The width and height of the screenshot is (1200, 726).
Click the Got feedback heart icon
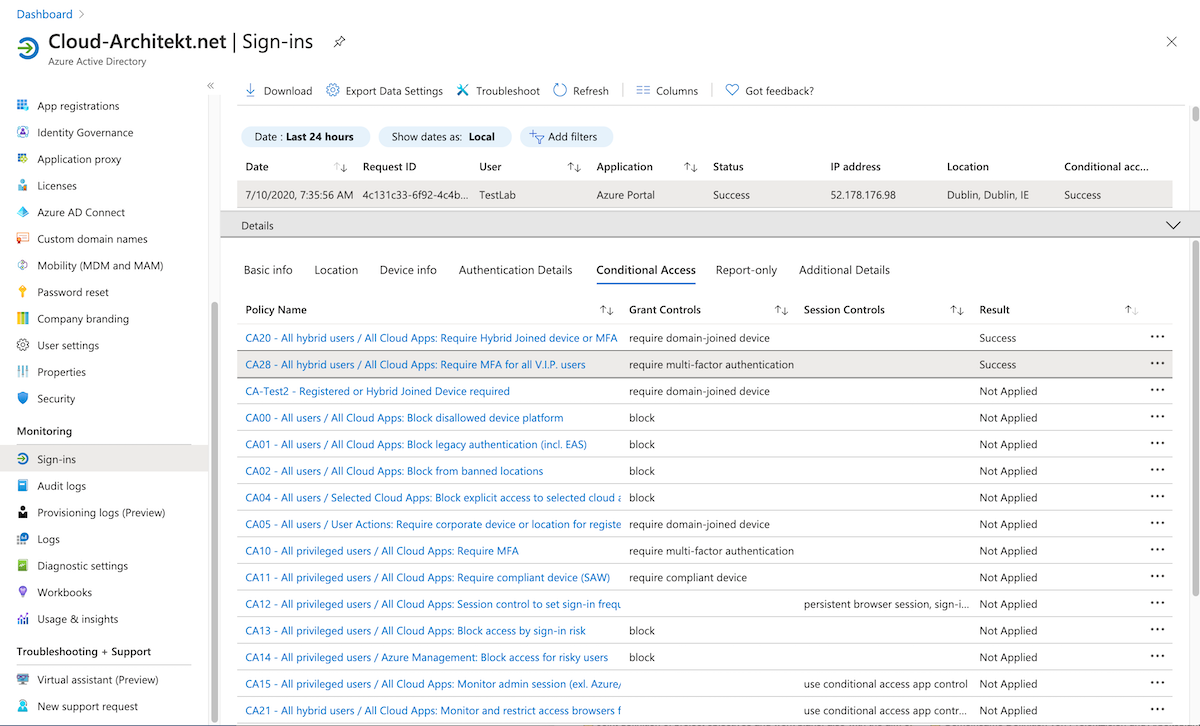732,90
